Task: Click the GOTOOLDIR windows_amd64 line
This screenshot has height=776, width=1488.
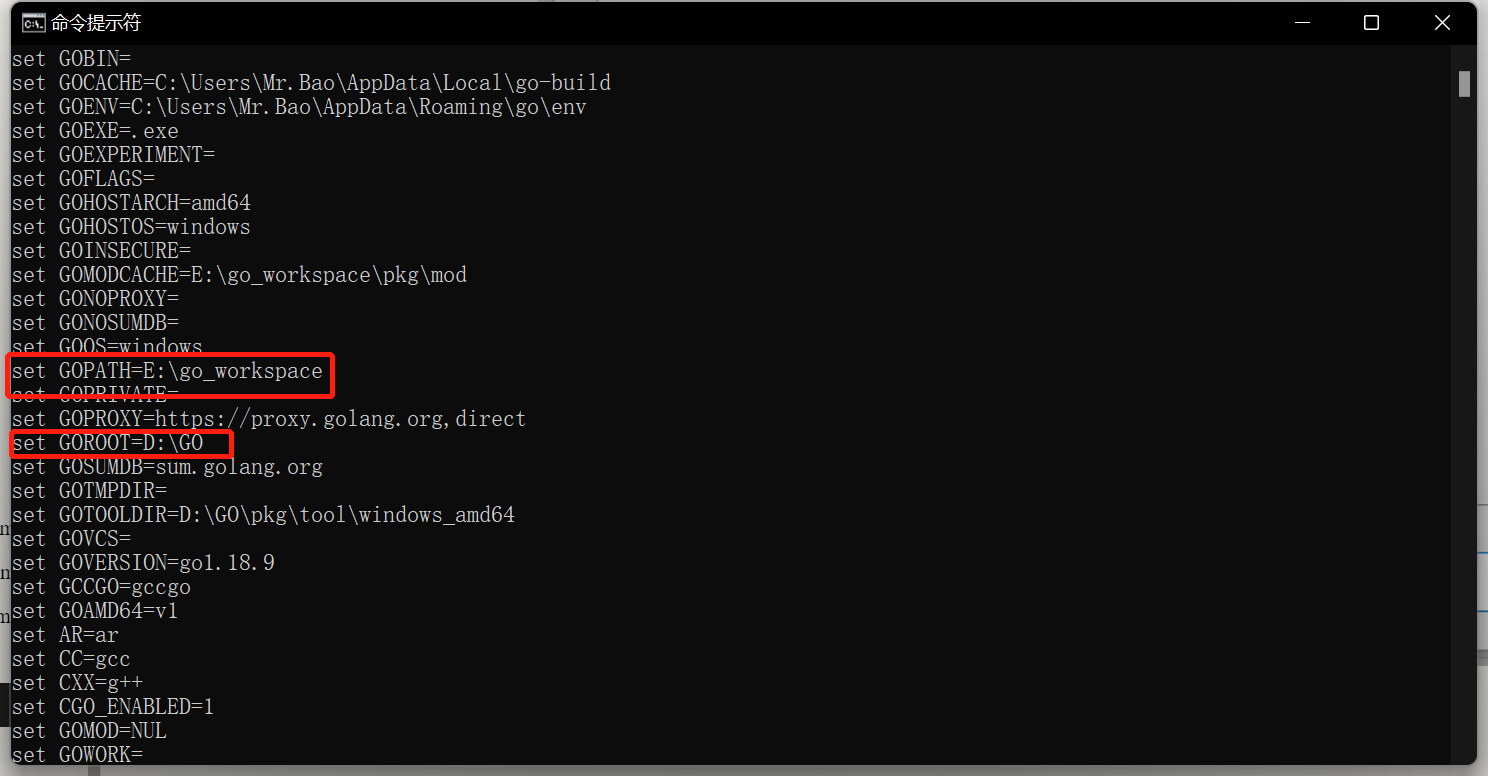Action: click(x=263, y=515)
